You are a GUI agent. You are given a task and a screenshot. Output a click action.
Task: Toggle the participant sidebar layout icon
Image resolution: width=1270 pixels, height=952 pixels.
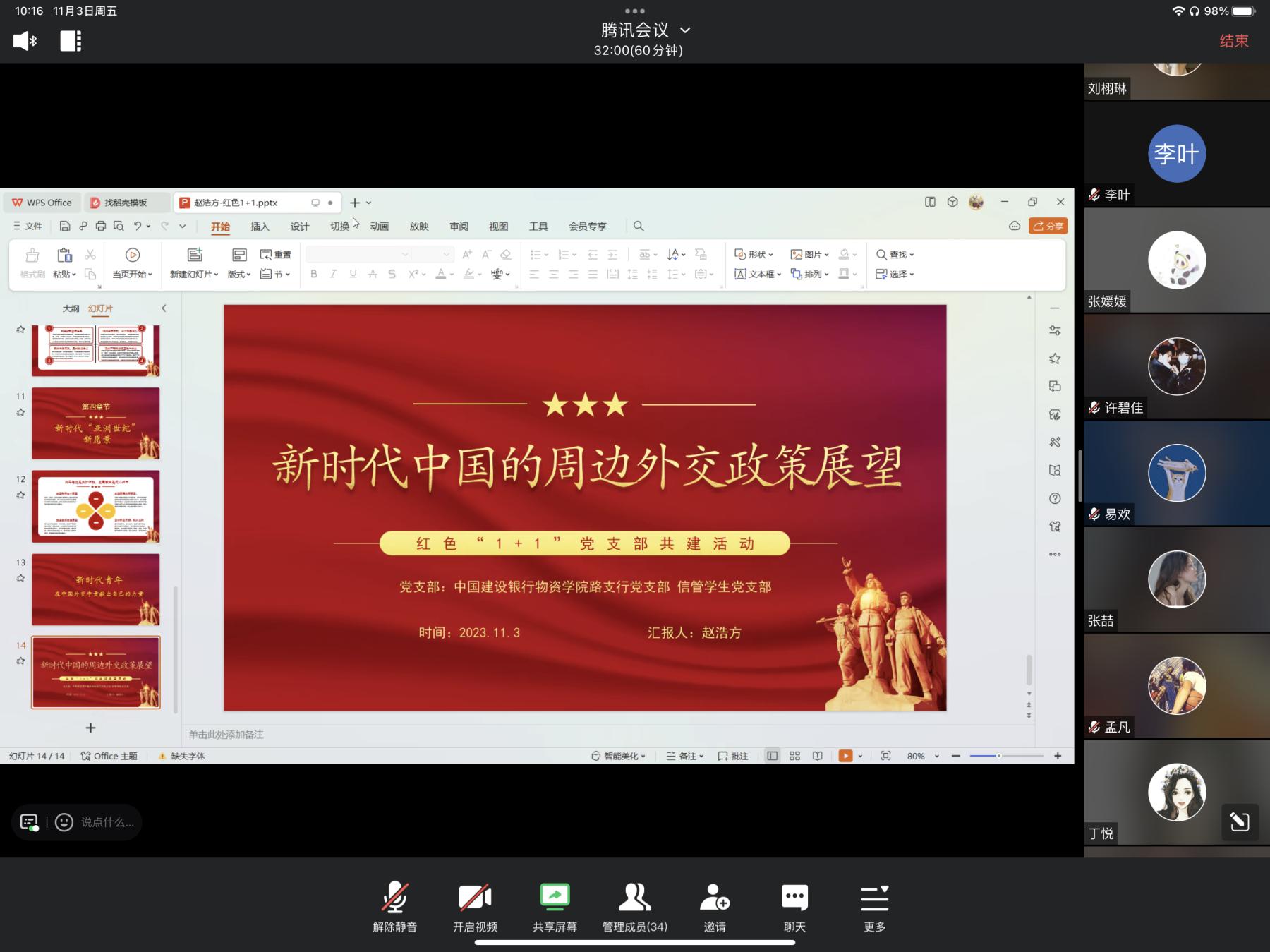(71, 41)
